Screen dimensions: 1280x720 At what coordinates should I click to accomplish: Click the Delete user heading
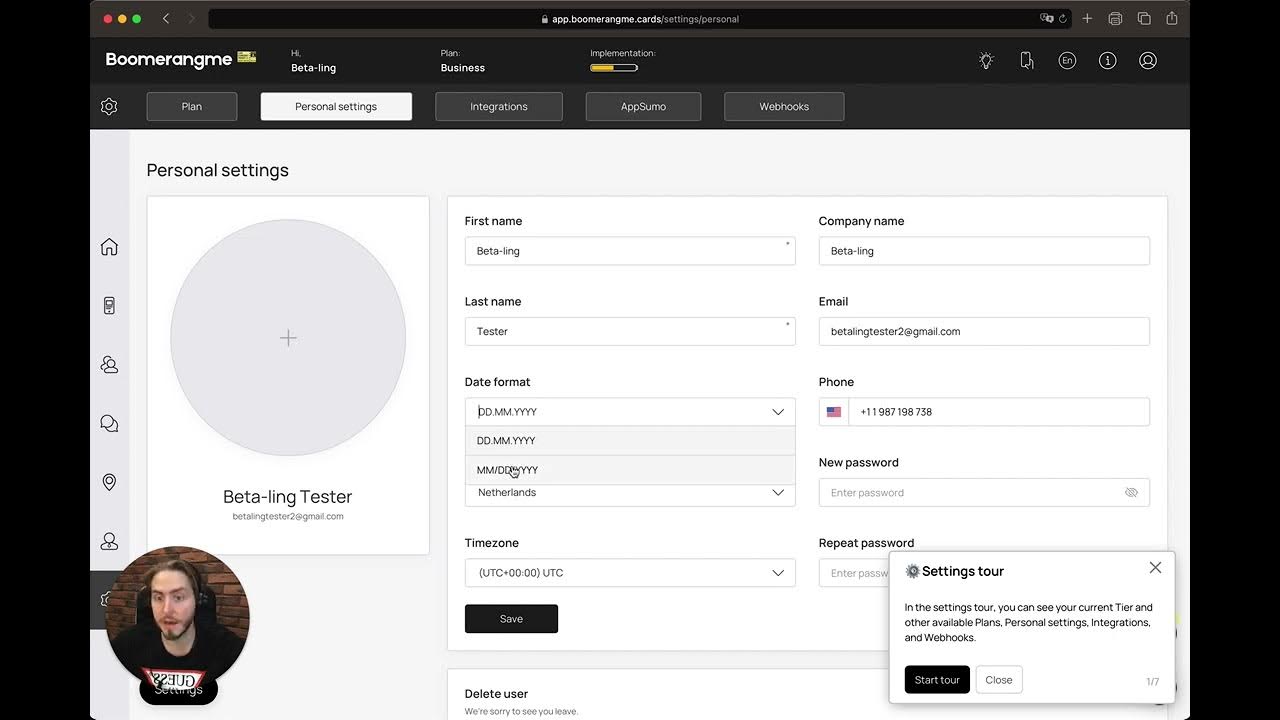pyautogui.click(x=496, y=694)
